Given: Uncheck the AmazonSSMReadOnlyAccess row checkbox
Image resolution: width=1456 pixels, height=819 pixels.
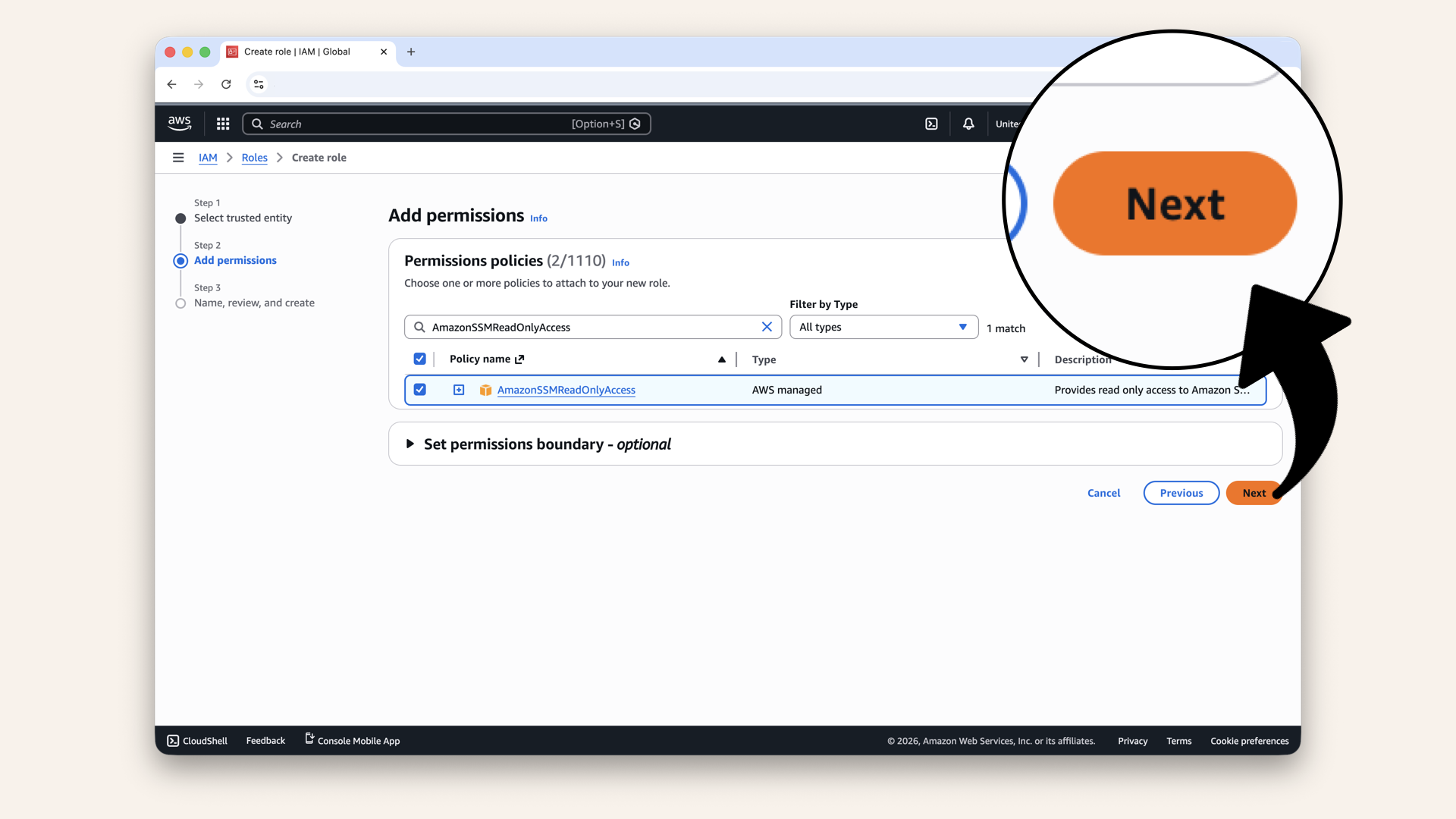Looking at the screenshot, I should coord(419,390).
